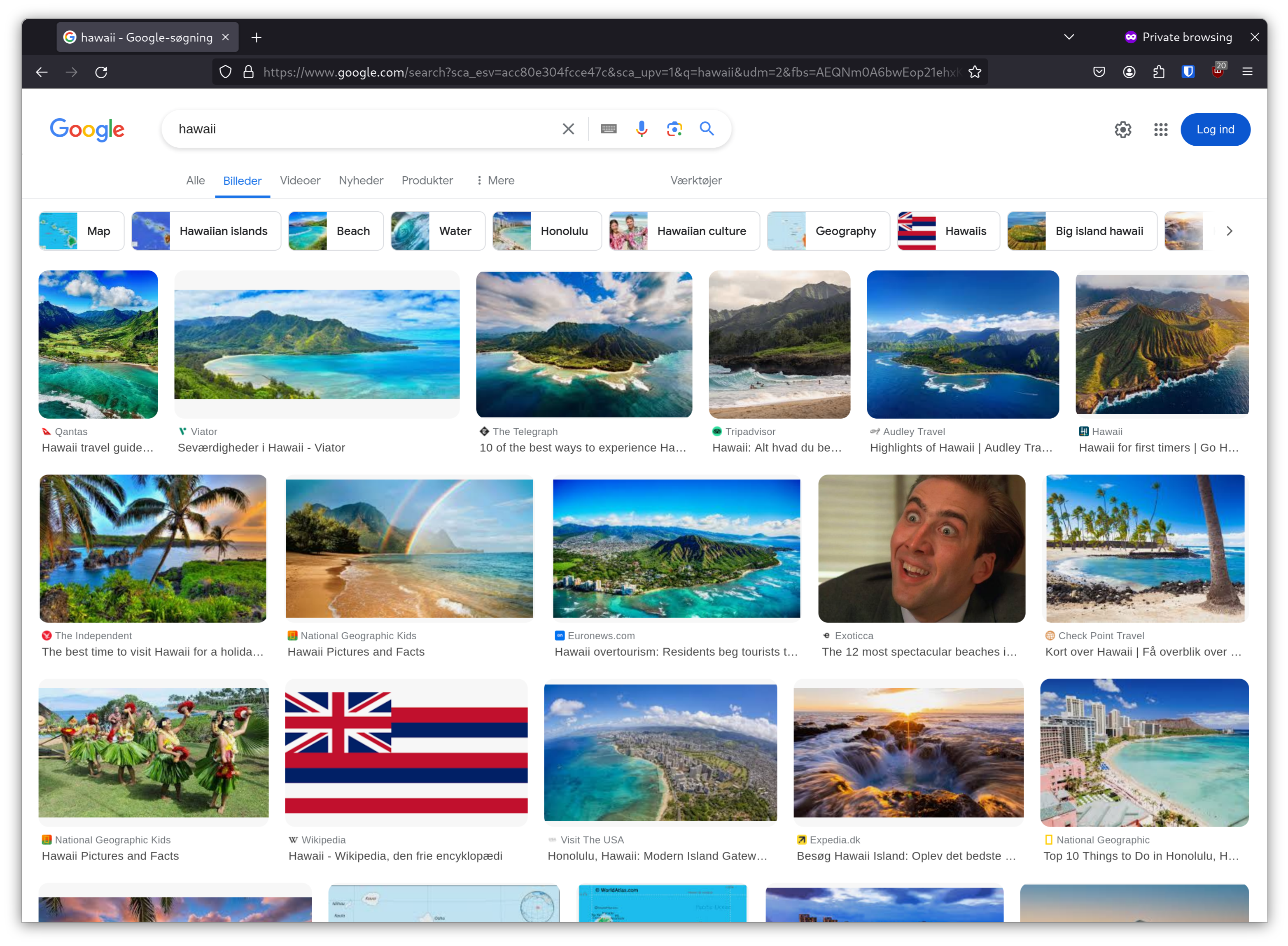Open The Telegraph island image
The height and width of the screenshot is (946, 1288).
(x=584, y=344)
